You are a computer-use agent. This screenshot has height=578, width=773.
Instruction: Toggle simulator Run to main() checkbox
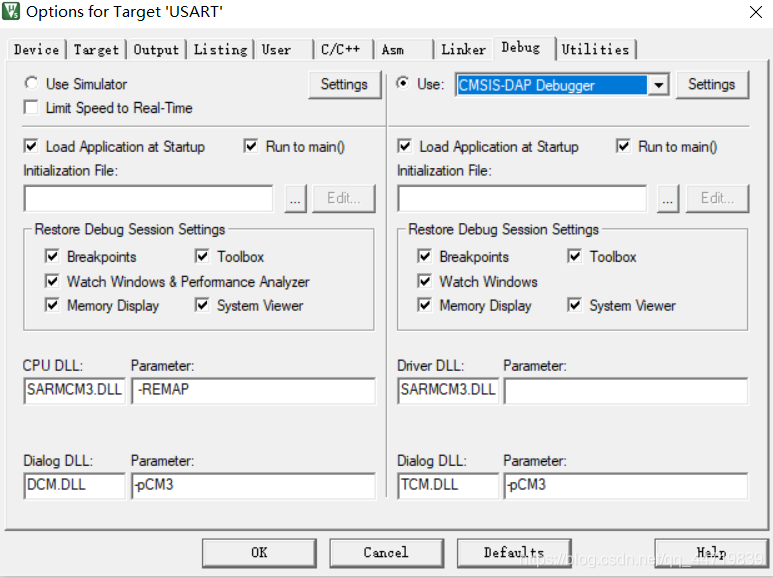coord(250,146)
